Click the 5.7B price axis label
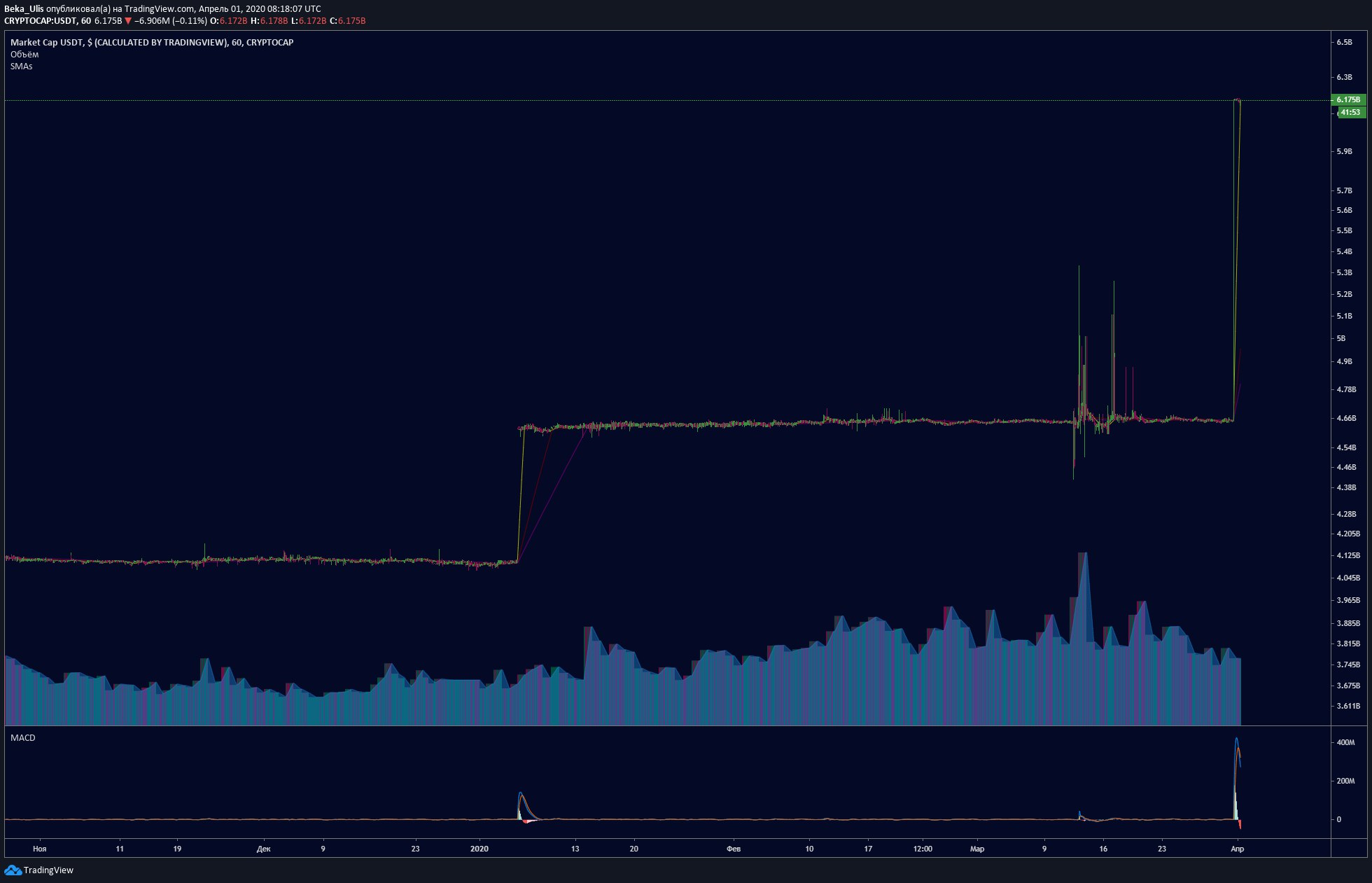Screen dimensions: 1372x883 [x=1344, y=191]
